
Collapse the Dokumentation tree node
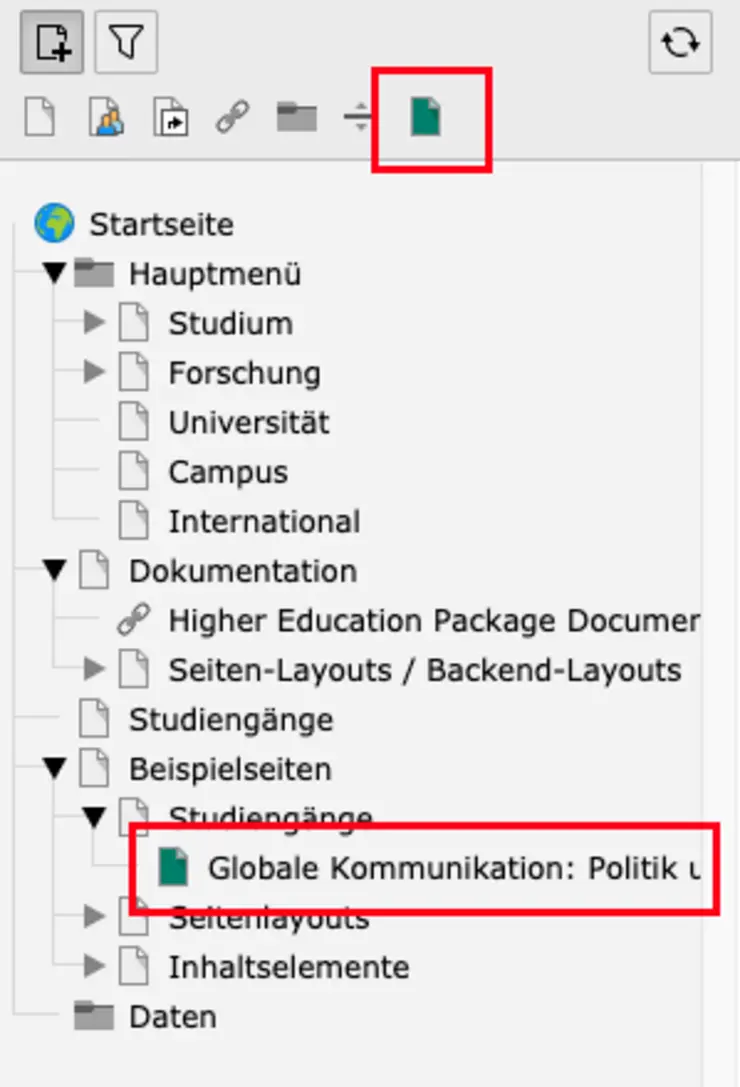54,571
